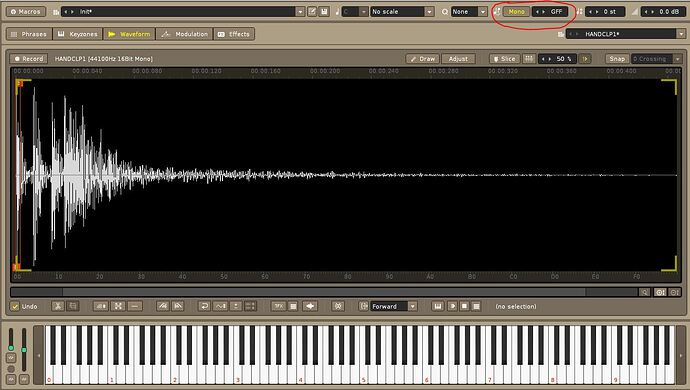Open the Macros panel
Viewport: 690px width, 390px height.
pyautogui.click(x=26, y=11)
